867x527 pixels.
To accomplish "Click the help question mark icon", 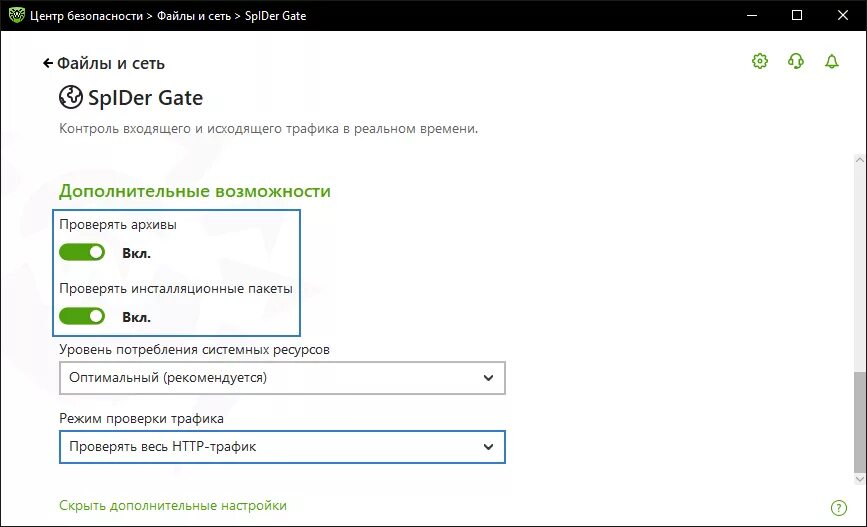I will pos(838,507).
